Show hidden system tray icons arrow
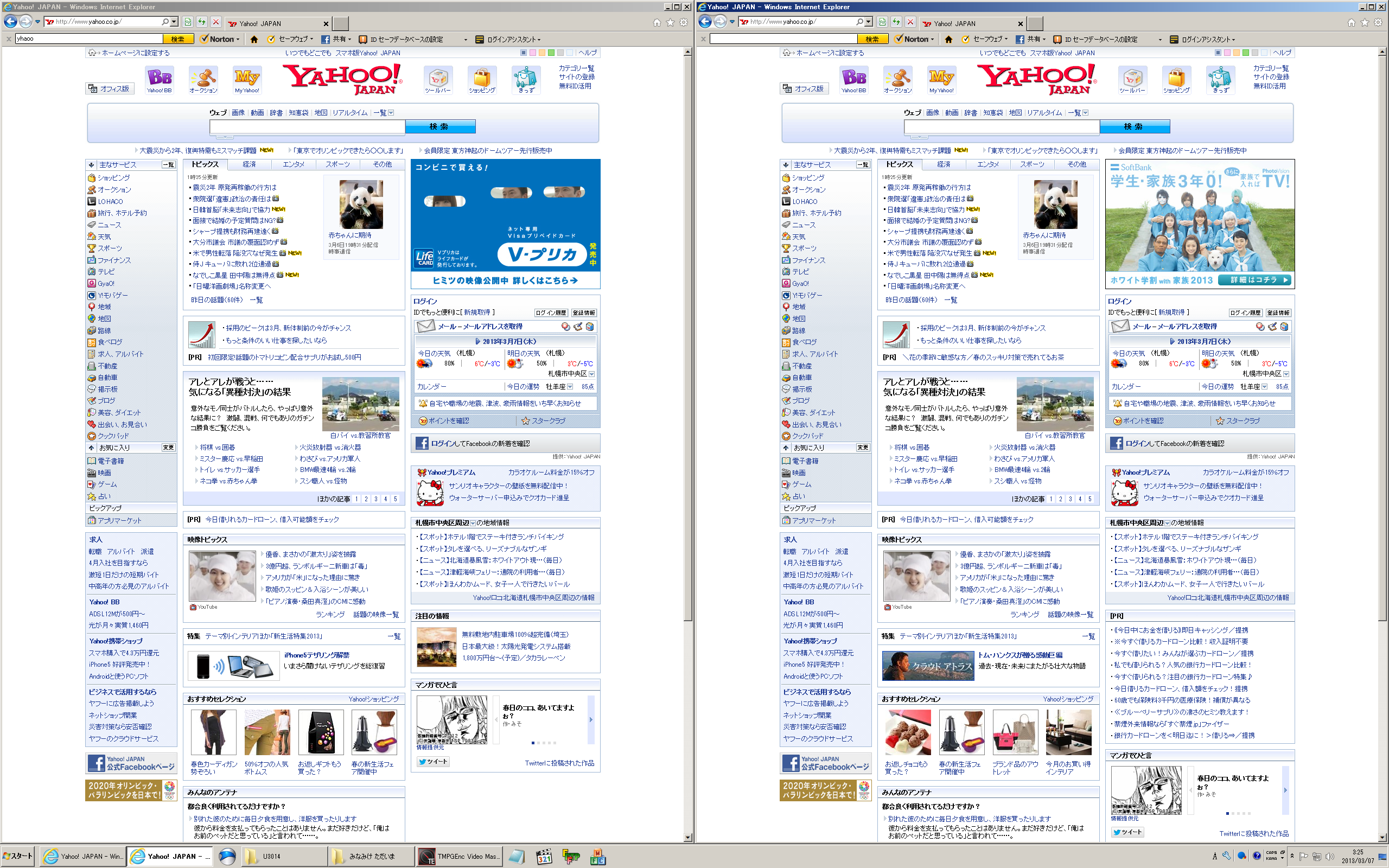Screen dimensions: 1389x868 coord(1291,856)
